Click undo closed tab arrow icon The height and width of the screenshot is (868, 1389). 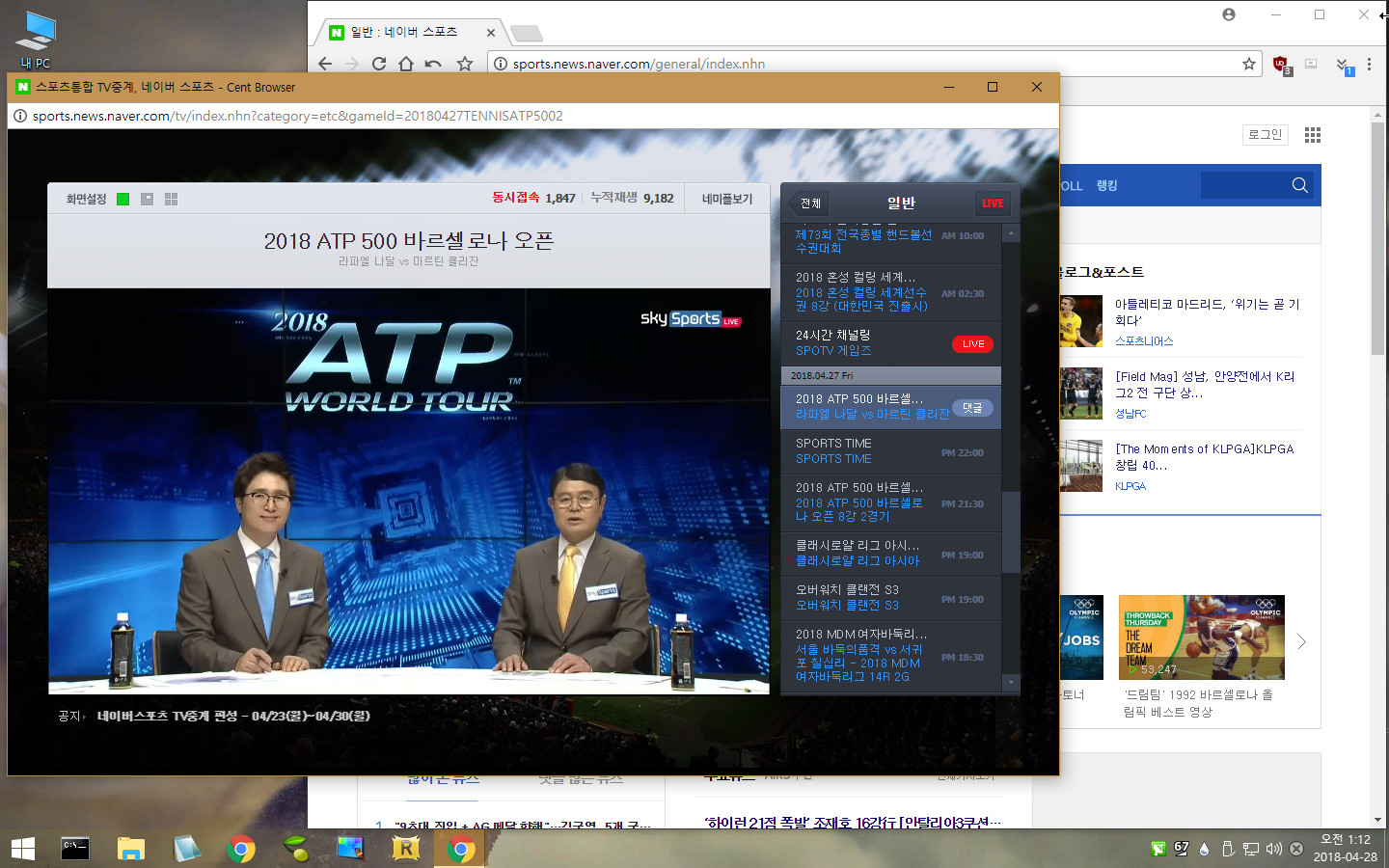coord(433,64)
